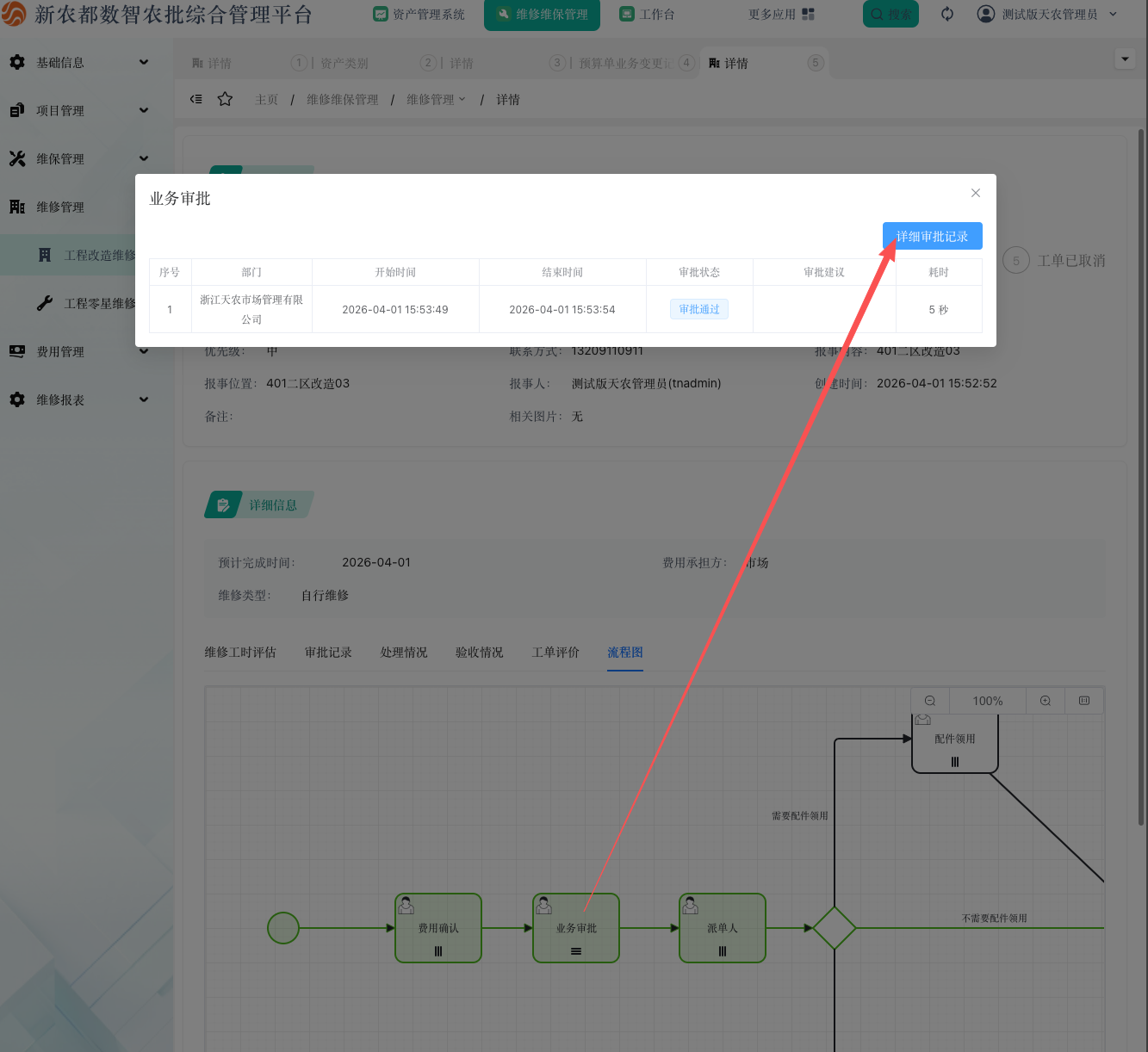Open the page tabs dropdown arrow

pos(1124,59)
